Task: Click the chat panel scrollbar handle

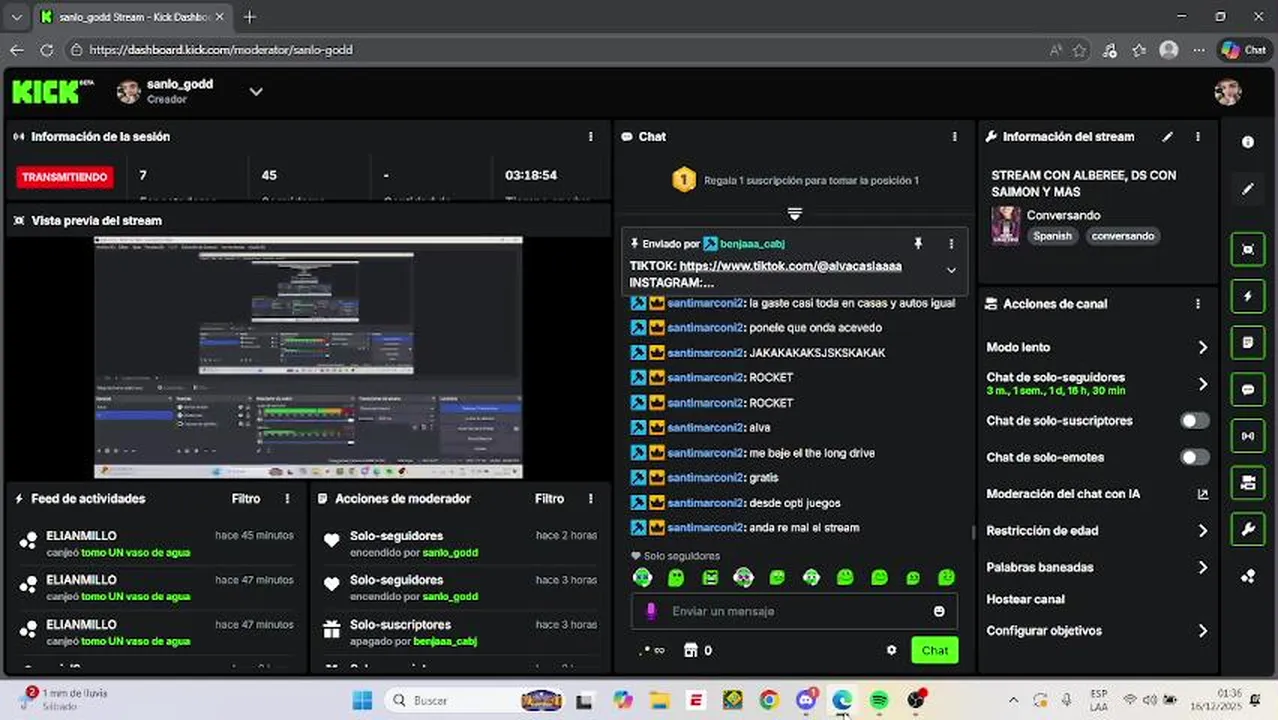Action: (973, 533)
